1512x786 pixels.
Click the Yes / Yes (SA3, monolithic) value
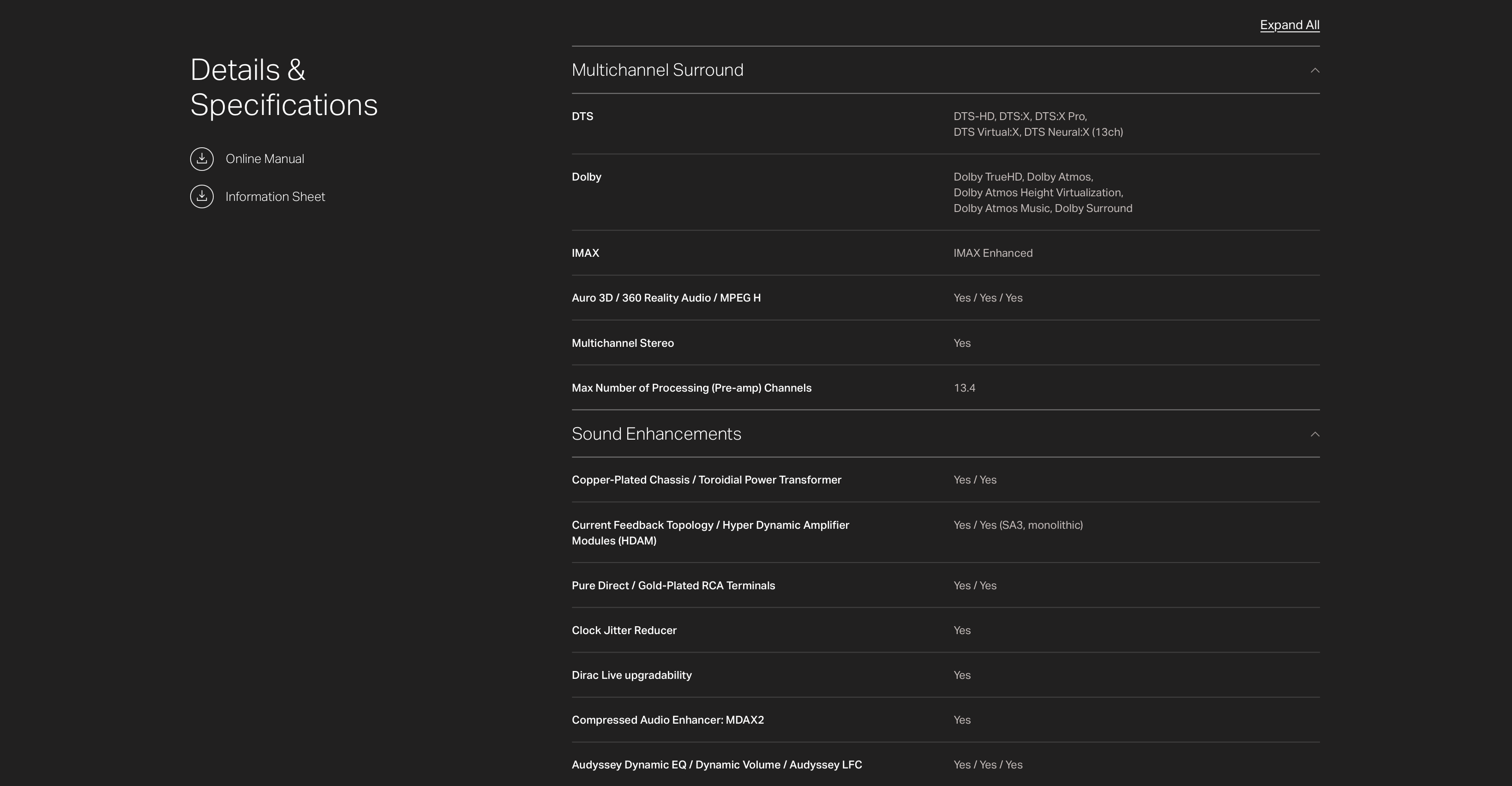(x=1018, y=525)
